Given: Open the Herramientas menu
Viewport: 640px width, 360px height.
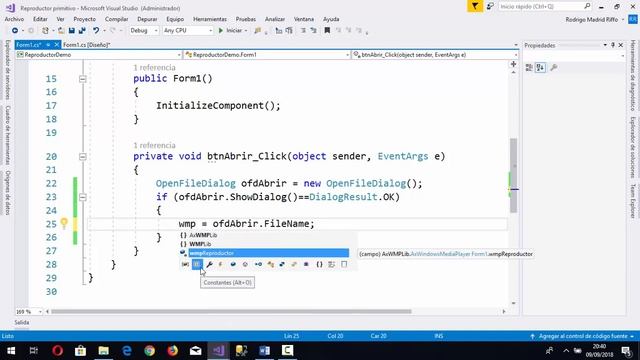Looking at the screenshot, I should [x=210, y=19].
